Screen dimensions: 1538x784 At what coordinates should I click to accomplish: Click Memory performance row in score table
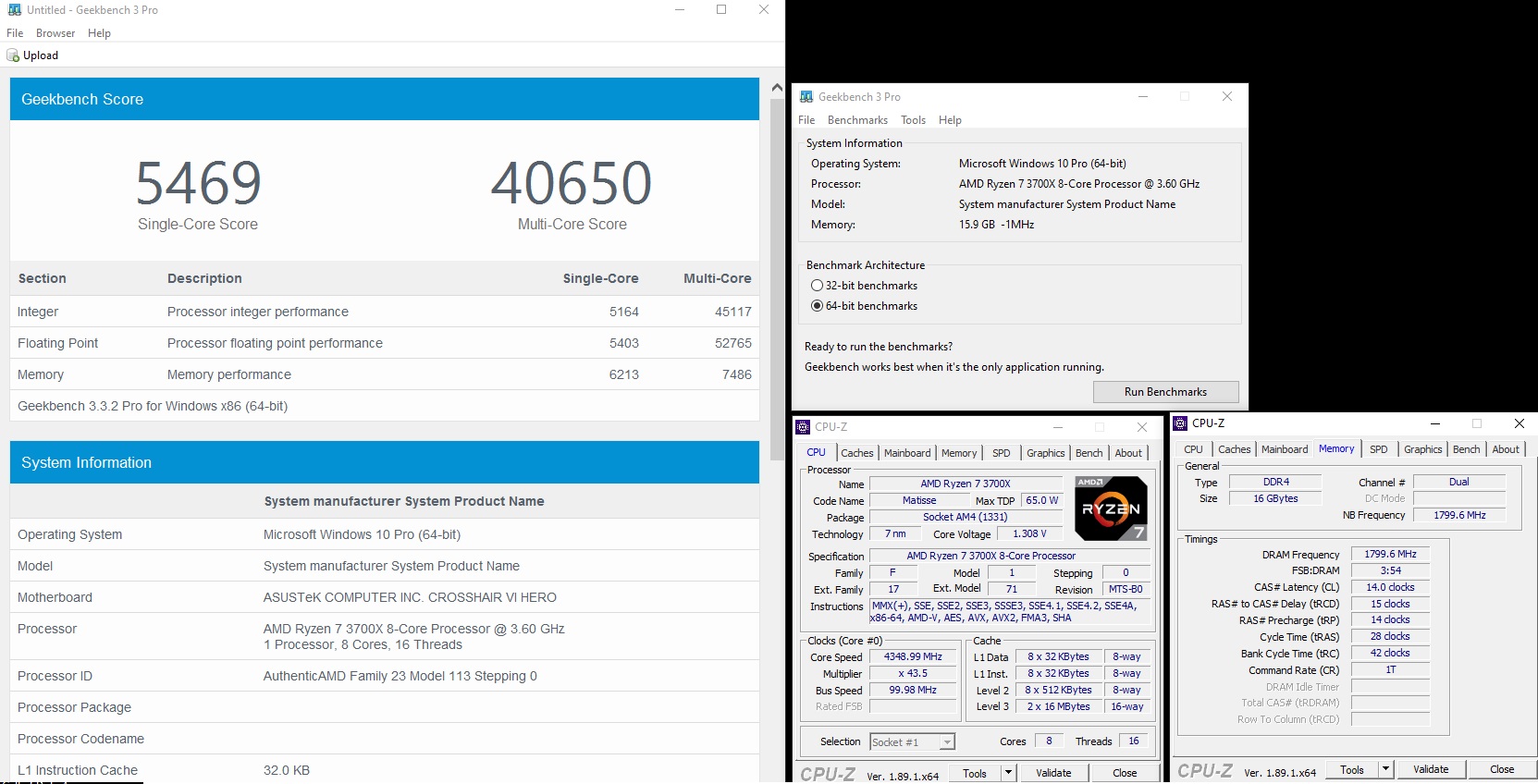coord(385,374)
